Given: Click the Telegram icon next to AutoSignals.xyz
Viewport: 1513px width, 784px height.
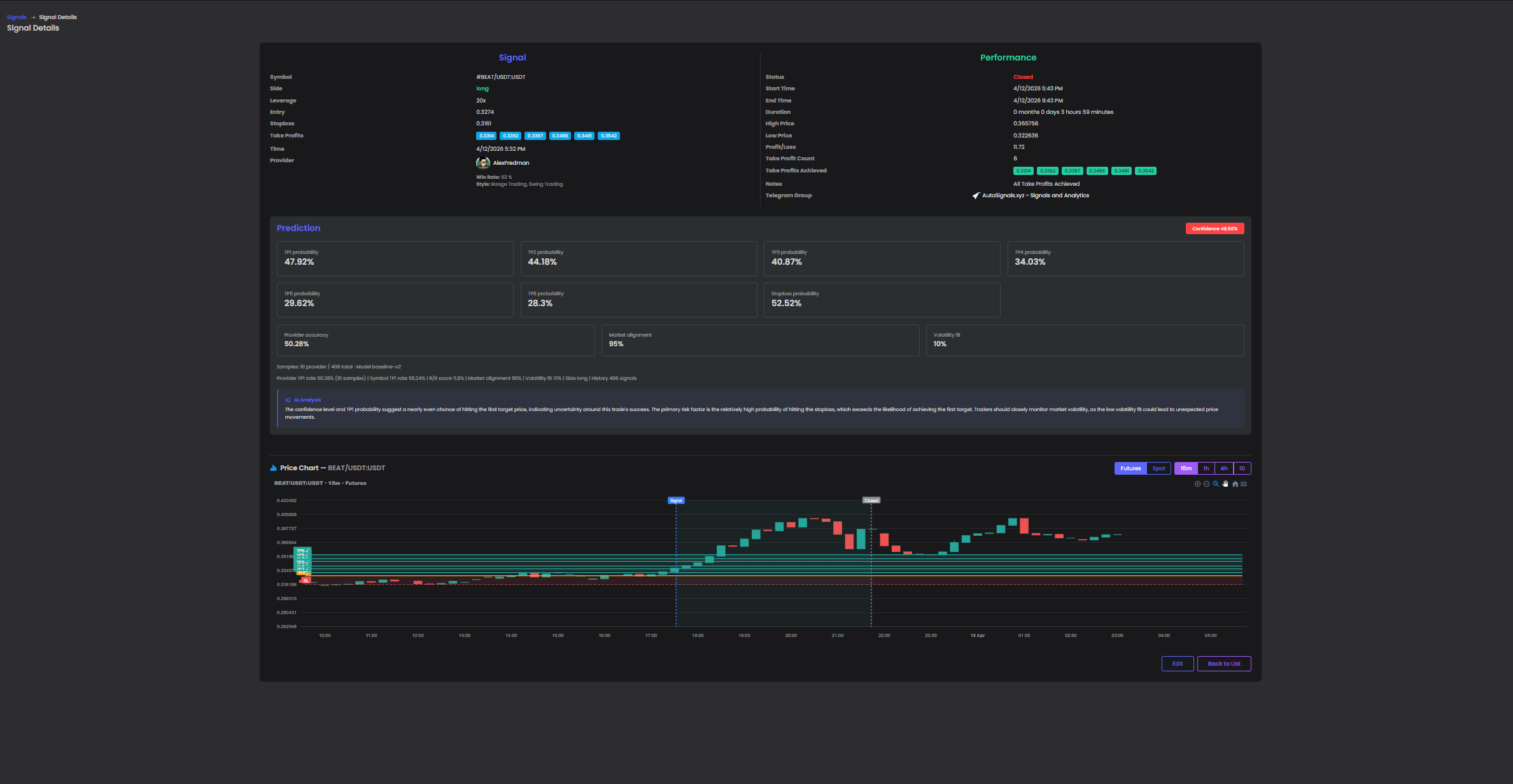Looking at the screenshot, I should point(975,195).
